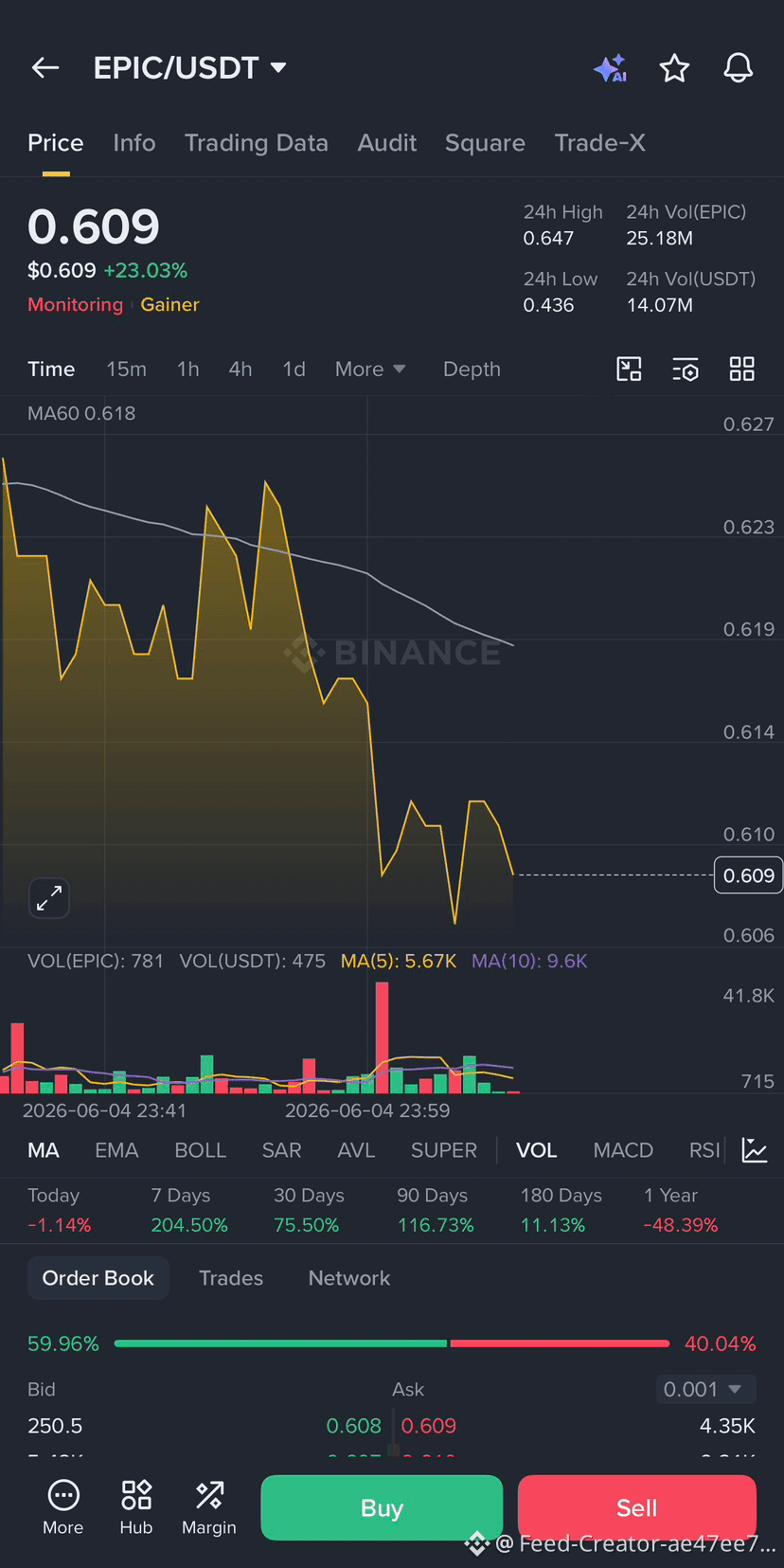Image resolution: width=784 pixels, height=1568 pixels.
Task: Tap the back arrow icon
Action: pos(45,68)
